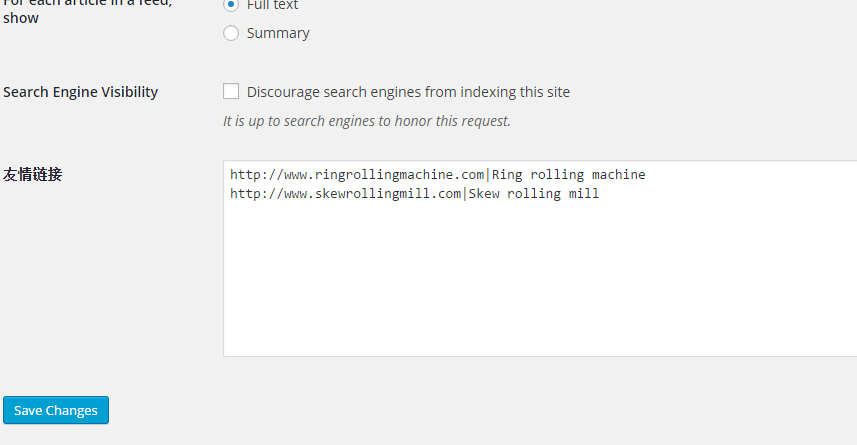Click the Full text option label
857x445 pixels.
tap(272, 5)
